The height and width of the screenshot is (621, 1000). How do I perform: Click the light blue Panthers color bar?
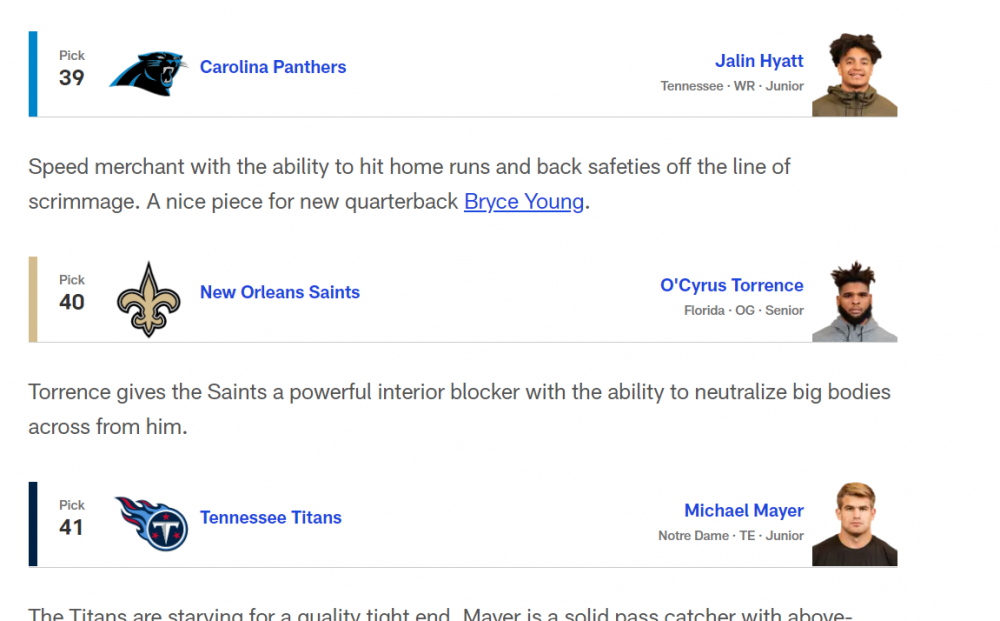click(x=33, y=74)
